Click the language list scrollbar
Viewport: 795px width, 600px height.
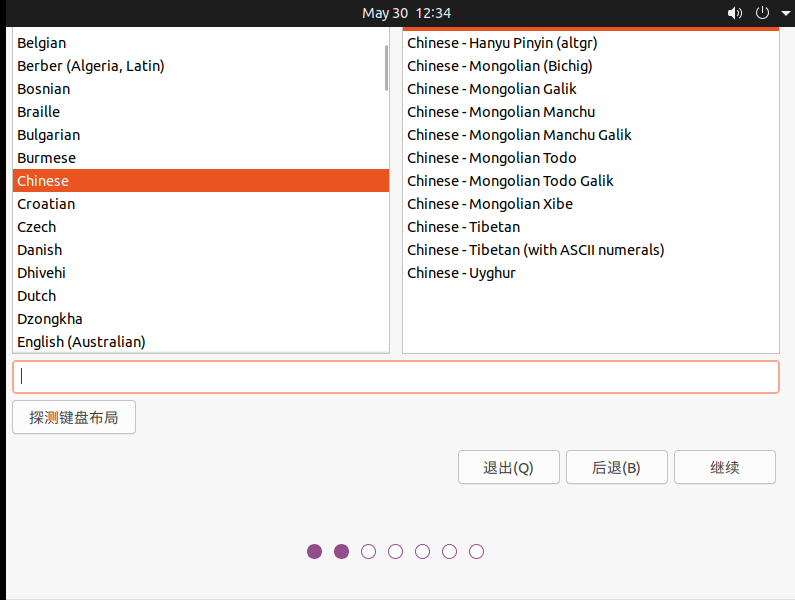pos(386,68)
